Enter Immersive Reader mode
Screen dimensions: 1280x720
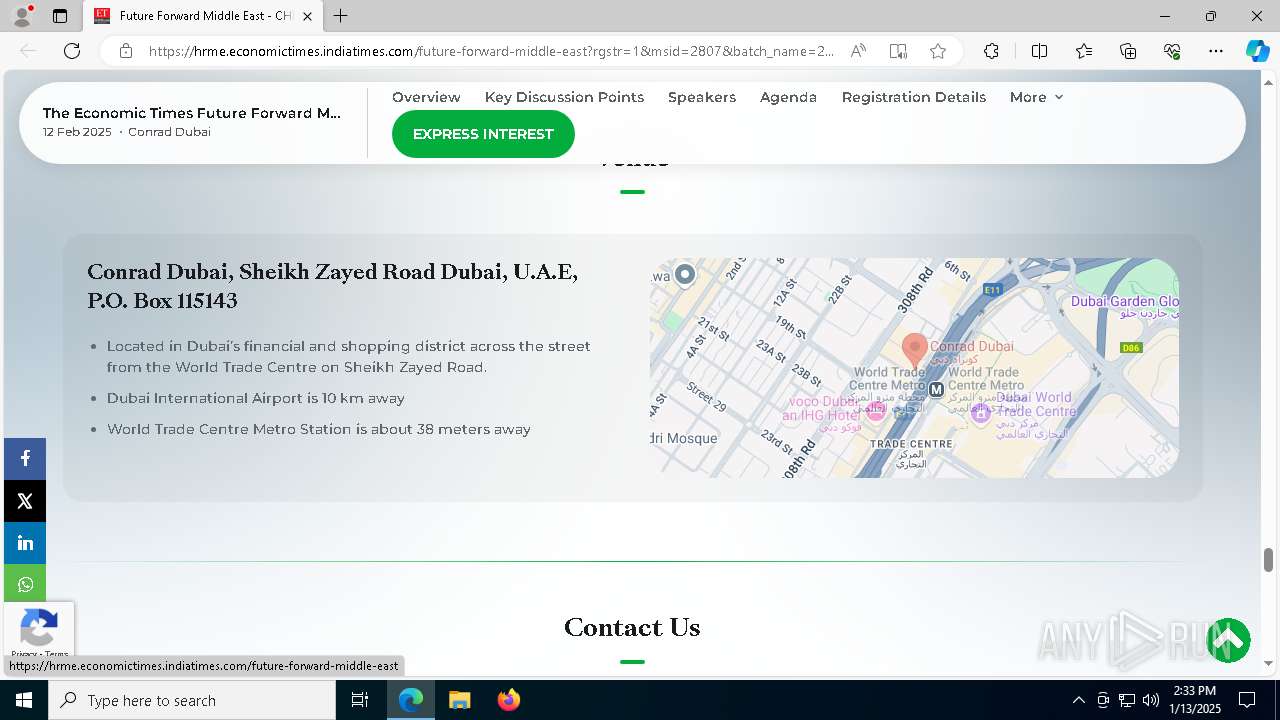coord(898,51)
